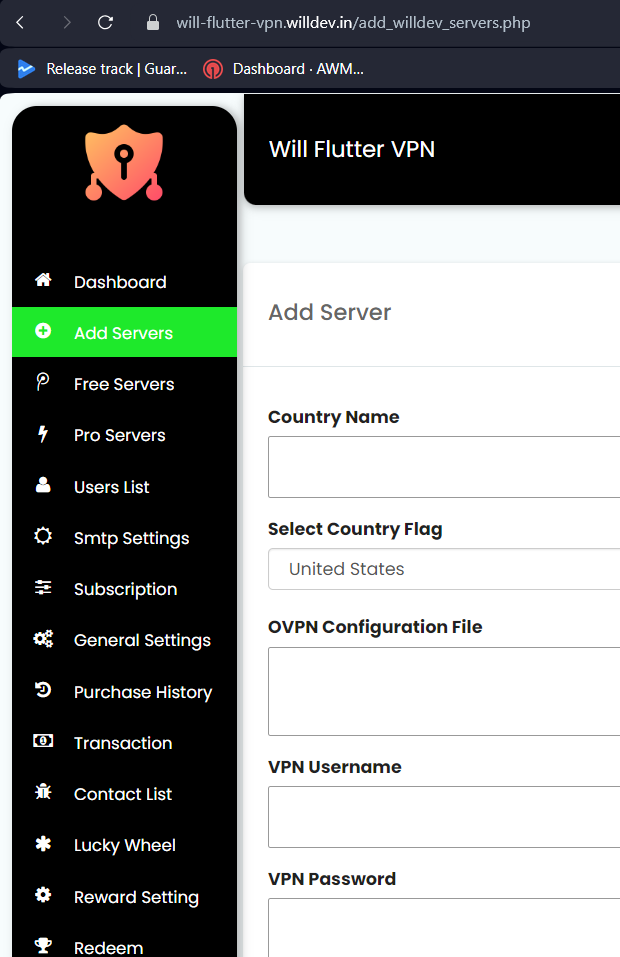Expand Select Country Flag dropdown

click(x=444, y=569)
